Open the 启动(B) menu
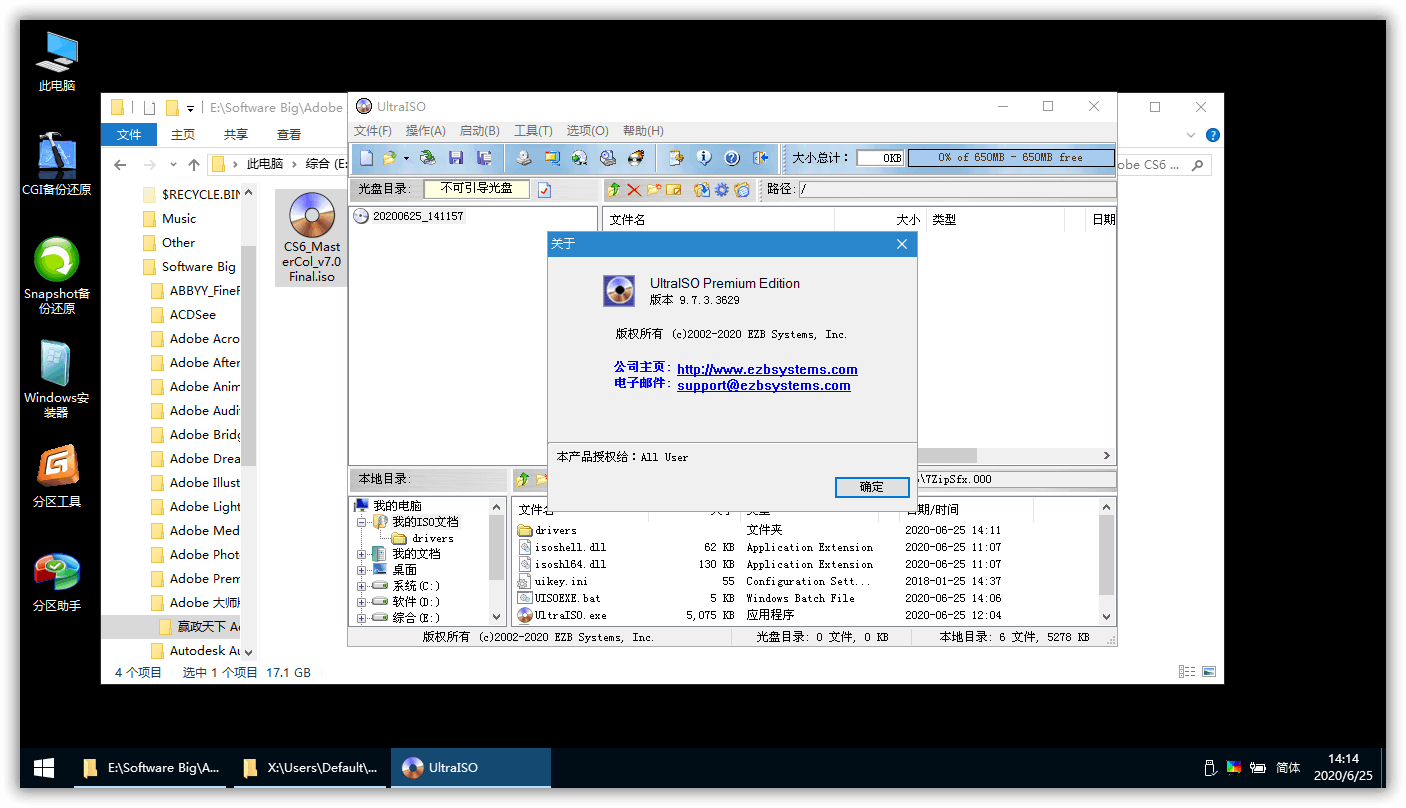The image size is (1406, 808). [x=479, y=130]
